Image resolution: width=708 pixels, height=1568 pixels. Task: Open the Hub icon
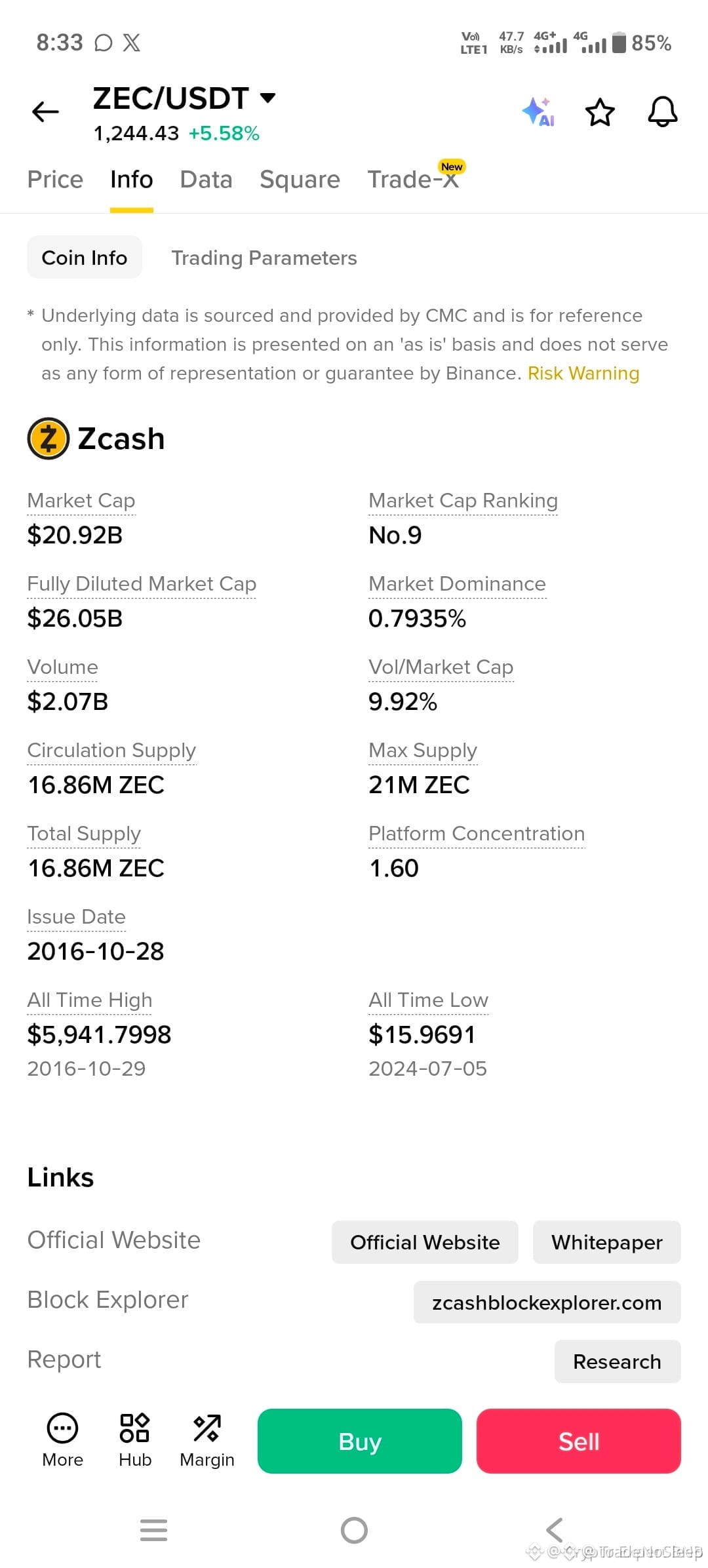(135, 1440)
